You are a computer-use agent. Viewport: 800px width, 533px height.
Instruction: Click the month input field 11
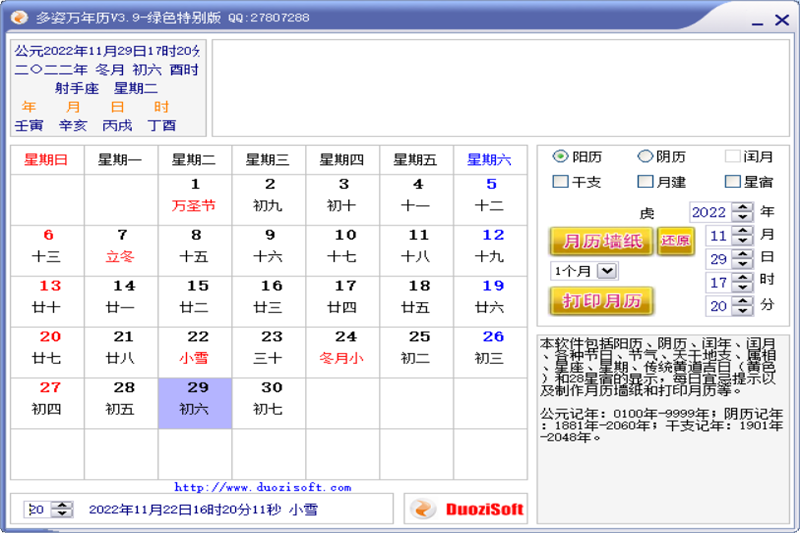[x=719, y=236]
